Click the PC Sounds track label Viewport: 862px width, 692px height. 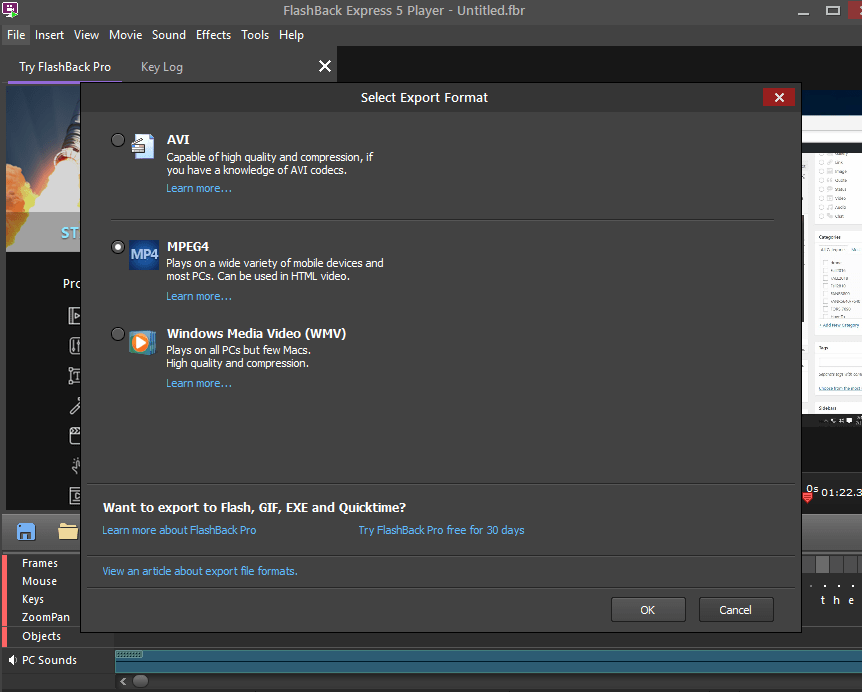(x=49, y=660)
